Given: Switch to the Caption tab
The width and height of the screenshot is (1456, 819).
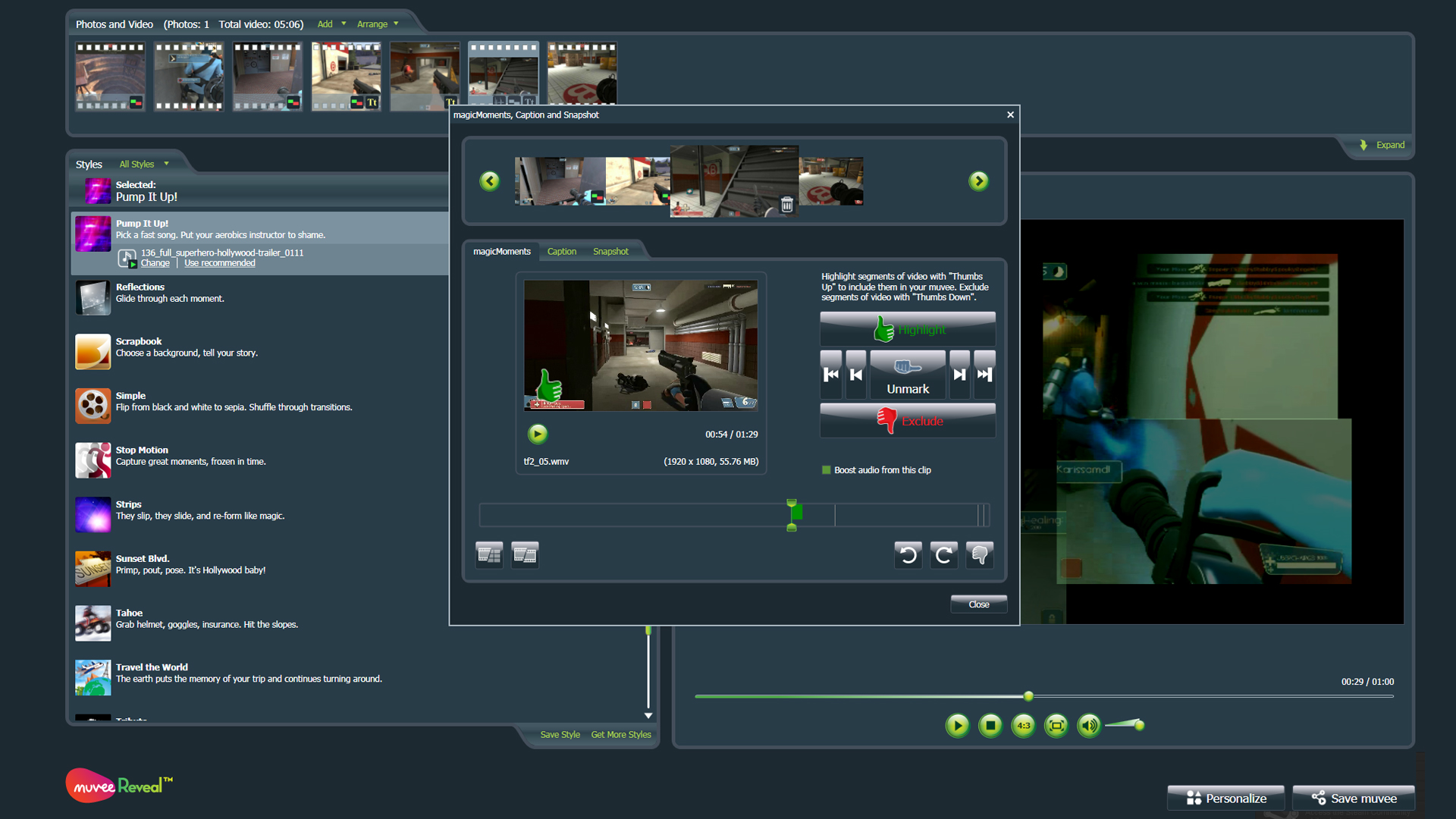Looking at the screenshot, I should 561,251.
